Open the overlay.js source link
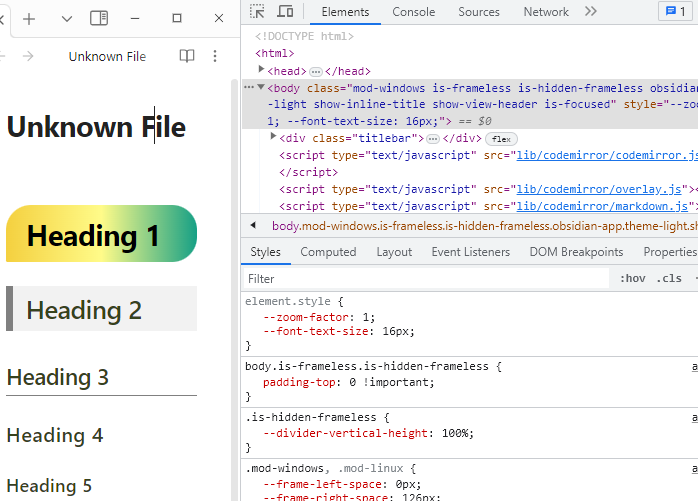The width and height of the screenshot is (698, 501). 599,189
